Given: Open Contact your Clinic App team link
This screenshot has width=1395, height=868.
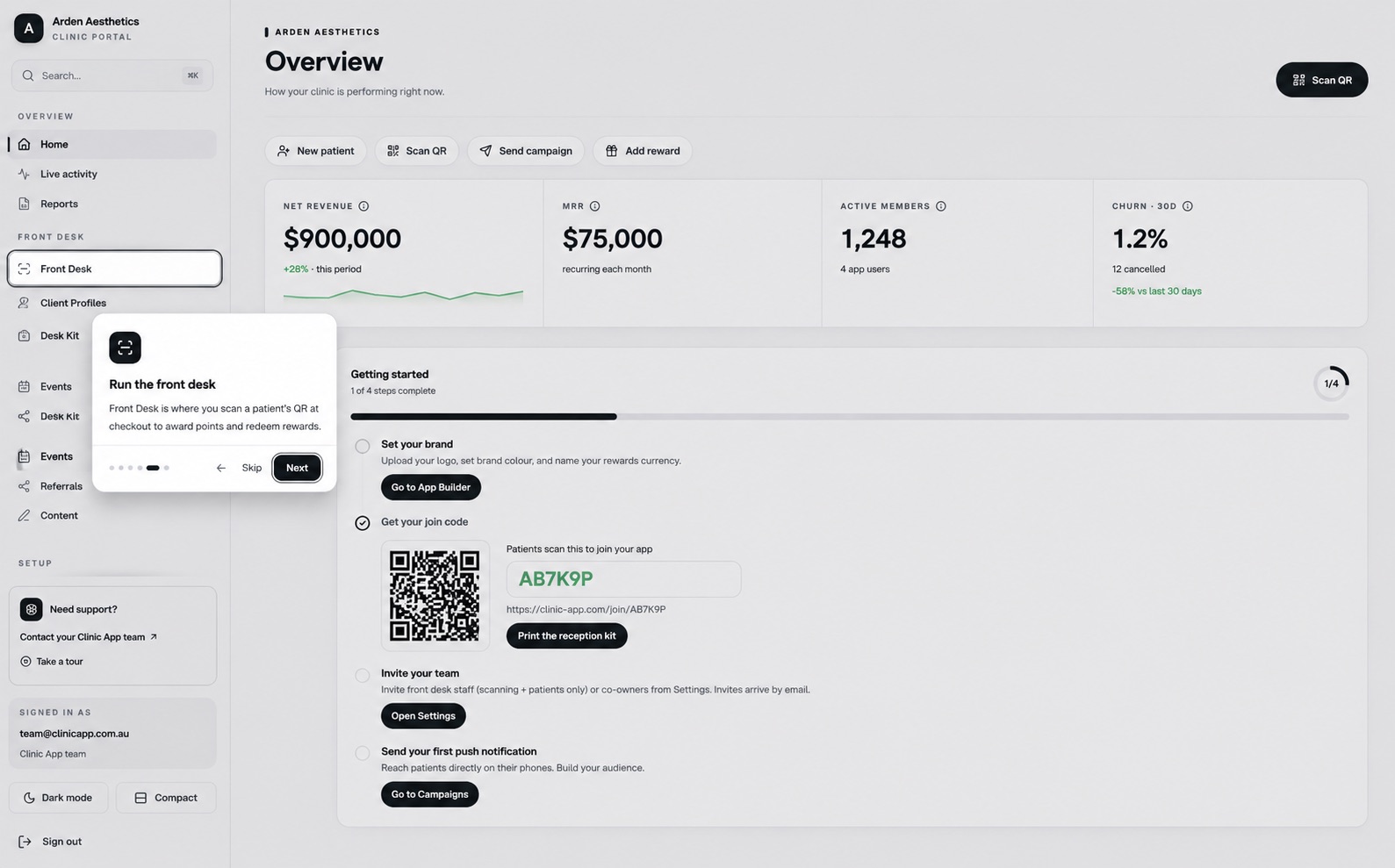Looking at the screenshot, I should (89, 637).
